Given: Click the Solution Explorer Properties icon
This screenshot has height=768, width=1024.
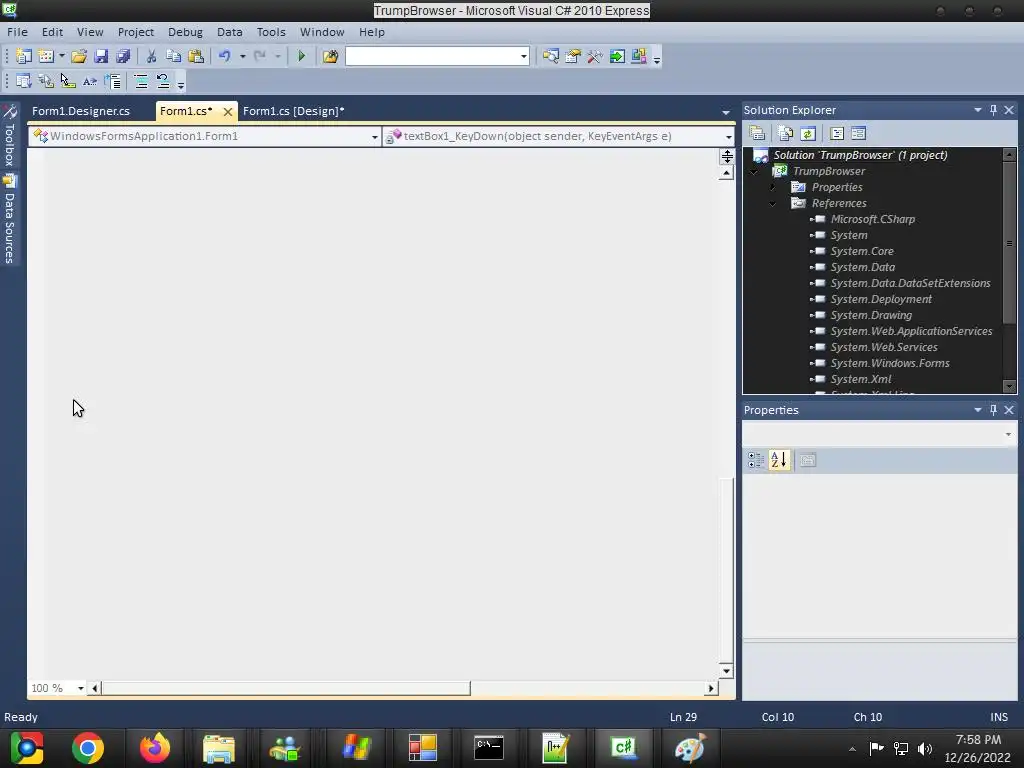Looking at the screenshot, I should [758, 133].
